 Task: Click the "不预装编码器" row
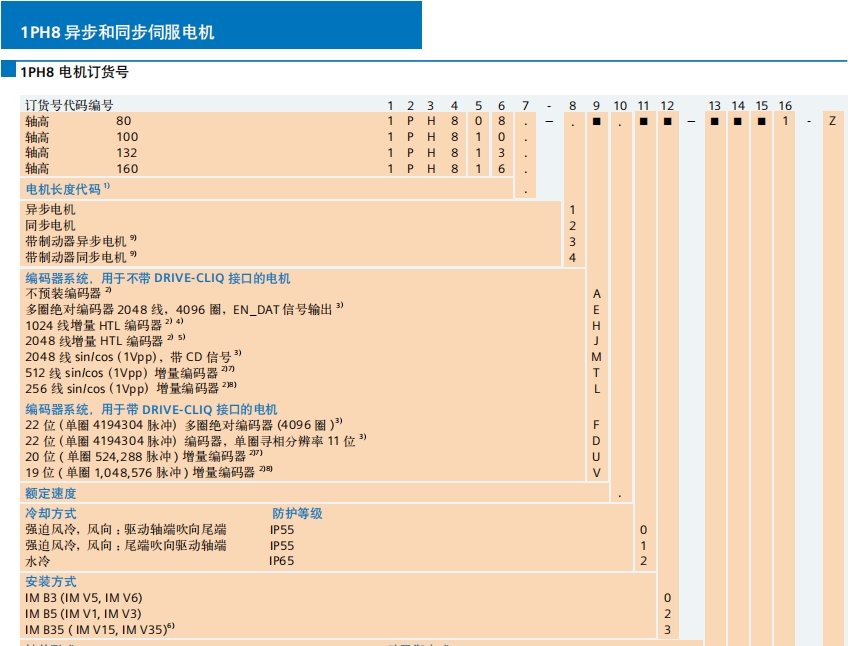click(x=68, y=294)
